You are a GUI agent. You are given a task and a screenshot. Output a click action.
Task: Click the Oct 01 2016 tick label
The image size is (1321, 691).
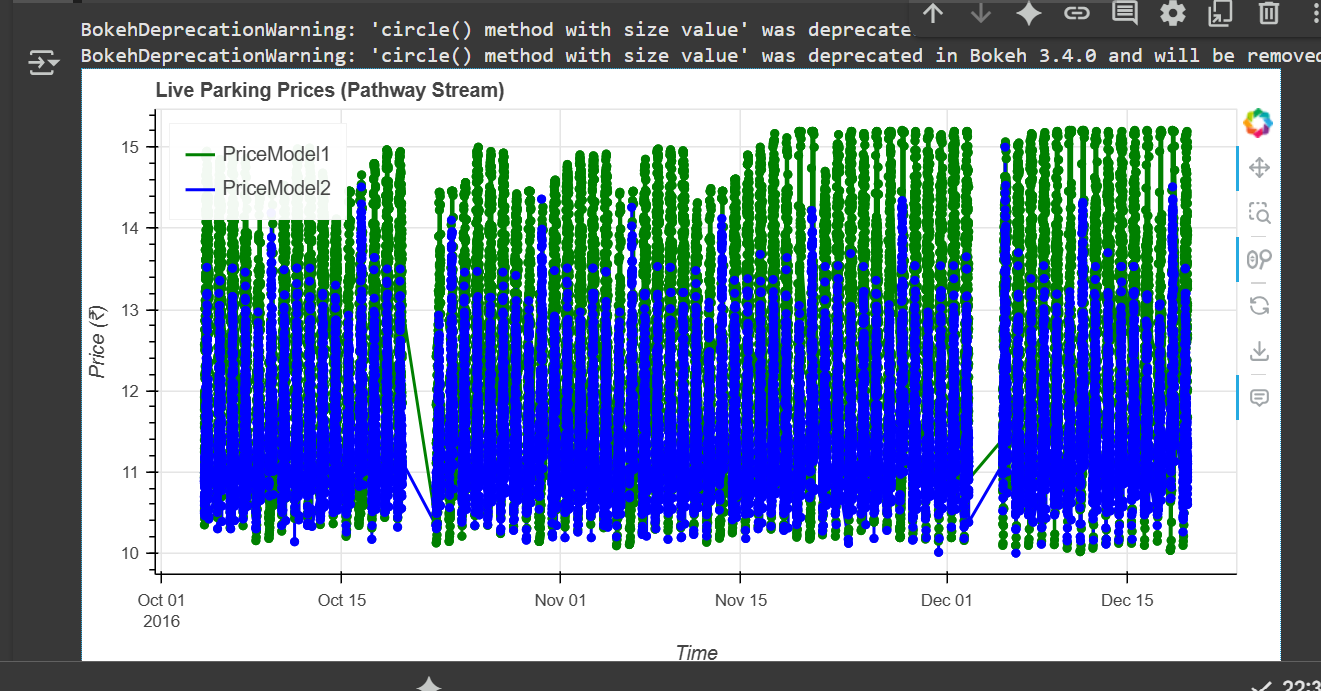(162, 610)
